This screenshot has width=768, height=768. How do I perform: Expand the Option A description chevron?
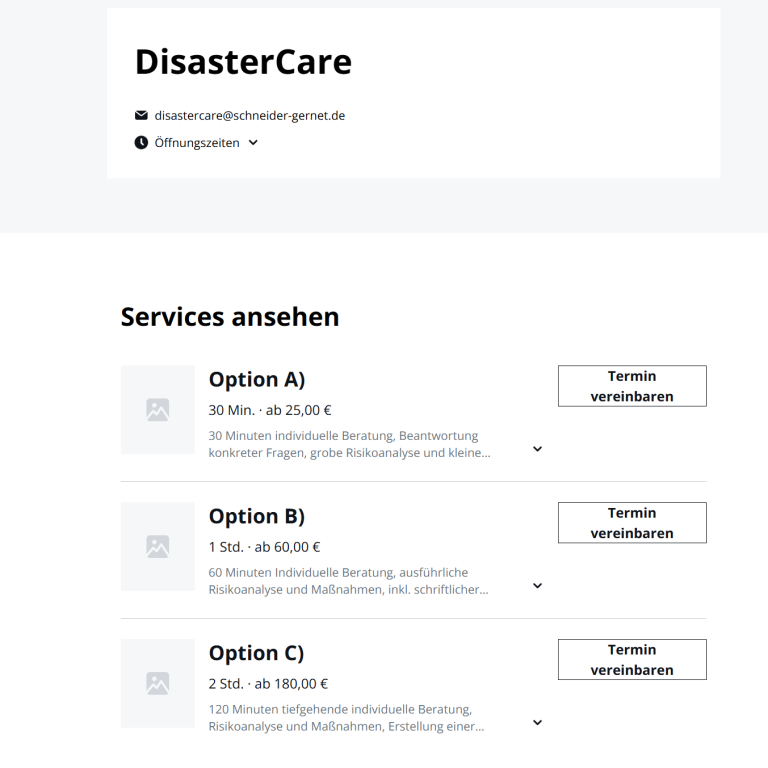point(537,449)
